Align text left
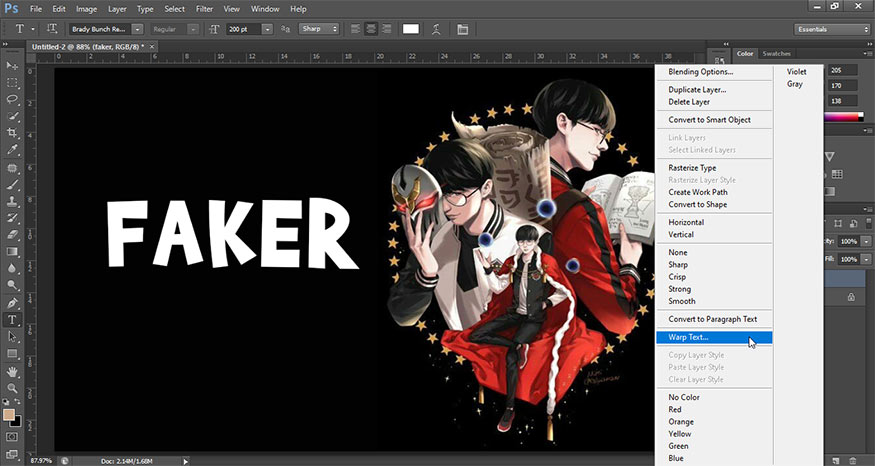This screenshot has width=875, height=466. 355,29
